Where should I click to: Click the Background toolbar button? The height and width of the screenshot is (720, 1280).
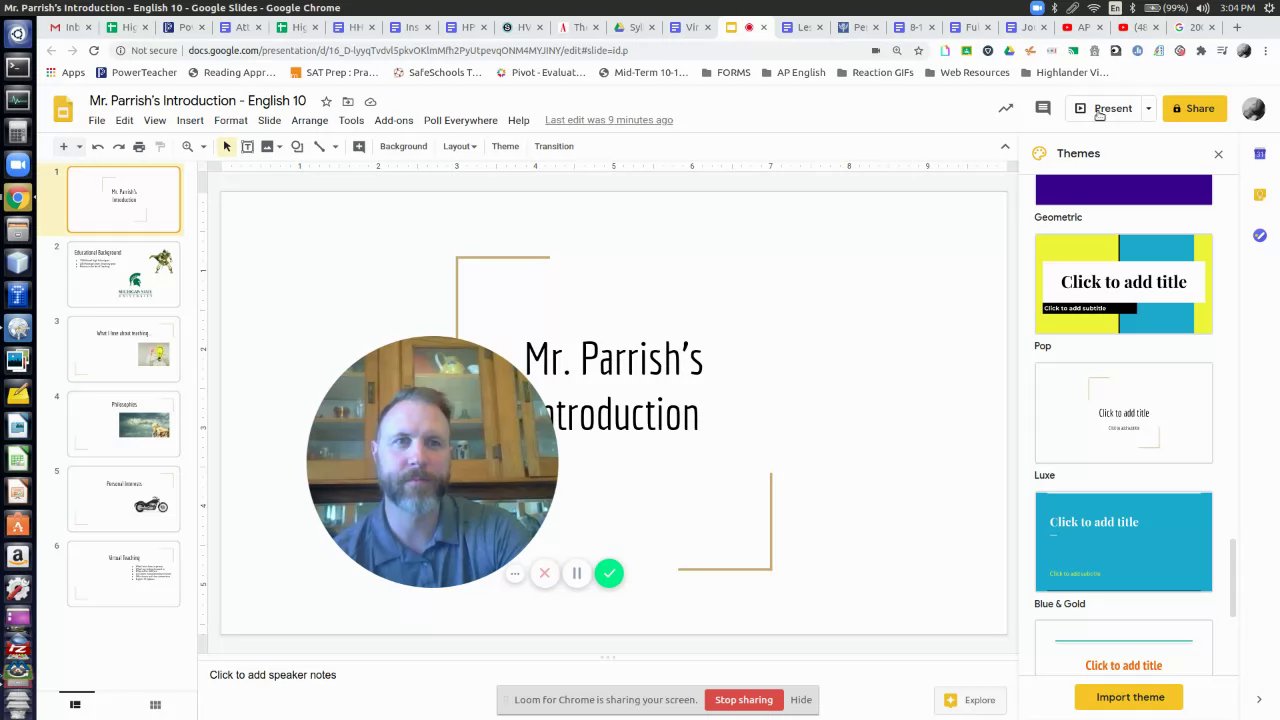tap(403, 147)
